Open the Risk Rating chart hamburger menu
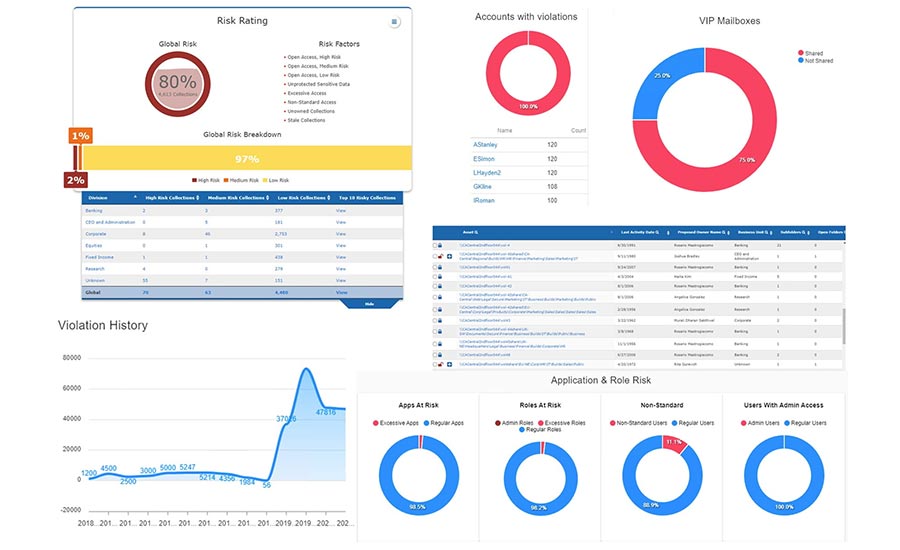 (x=394, y=22)
